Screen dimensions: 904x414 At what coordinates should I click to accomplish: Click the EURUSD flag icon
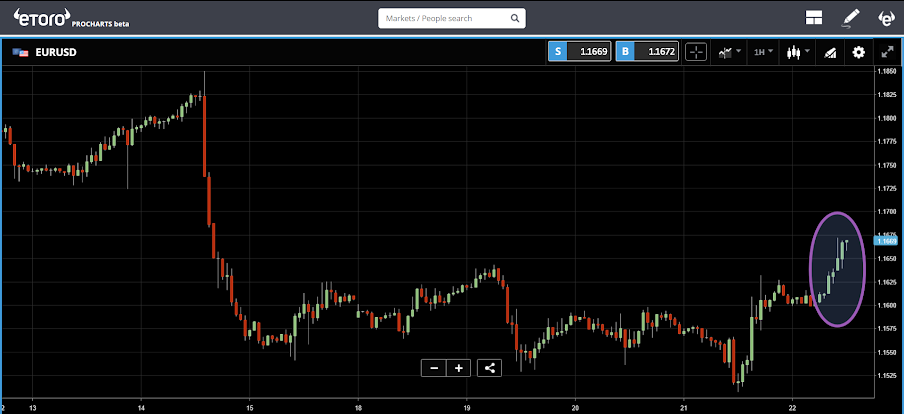(x=23, y=52)
